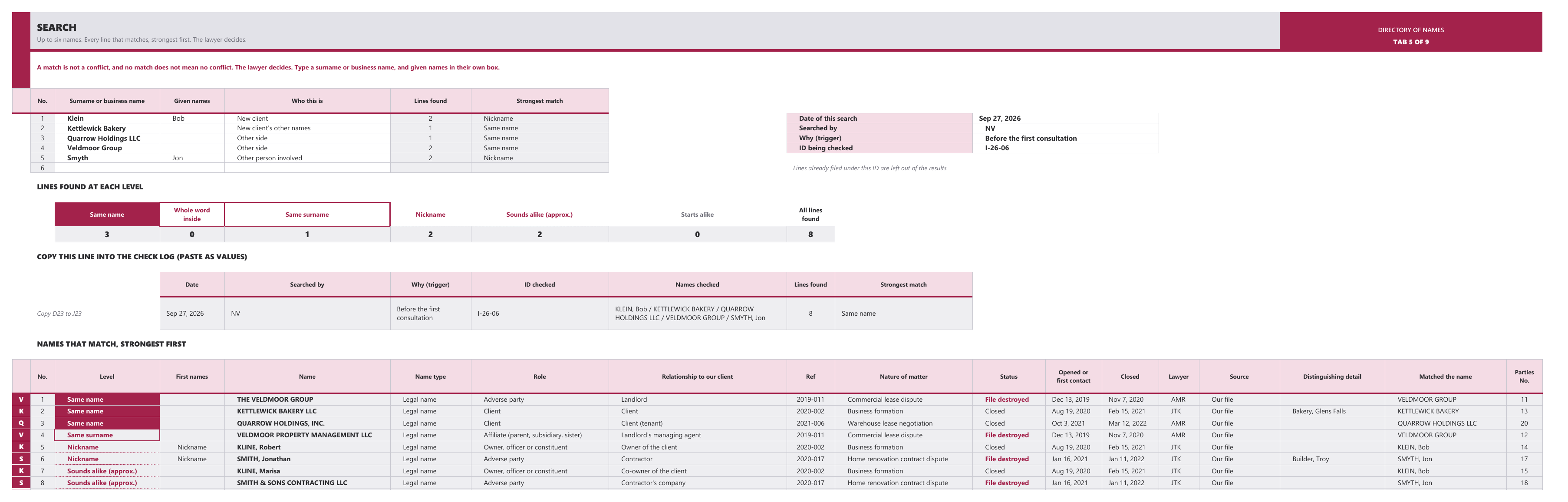Select the Quarrow Holdings LLC input cell
The width and height of the screenshot is (1568, 502).
point(107,138)
